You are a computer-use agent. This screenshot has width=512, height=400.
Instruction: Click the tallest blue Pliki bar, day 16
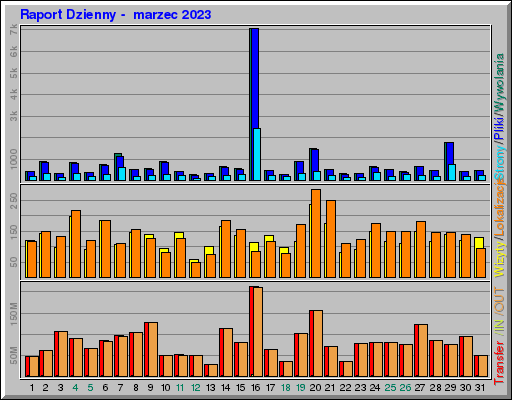pos(255,78)
